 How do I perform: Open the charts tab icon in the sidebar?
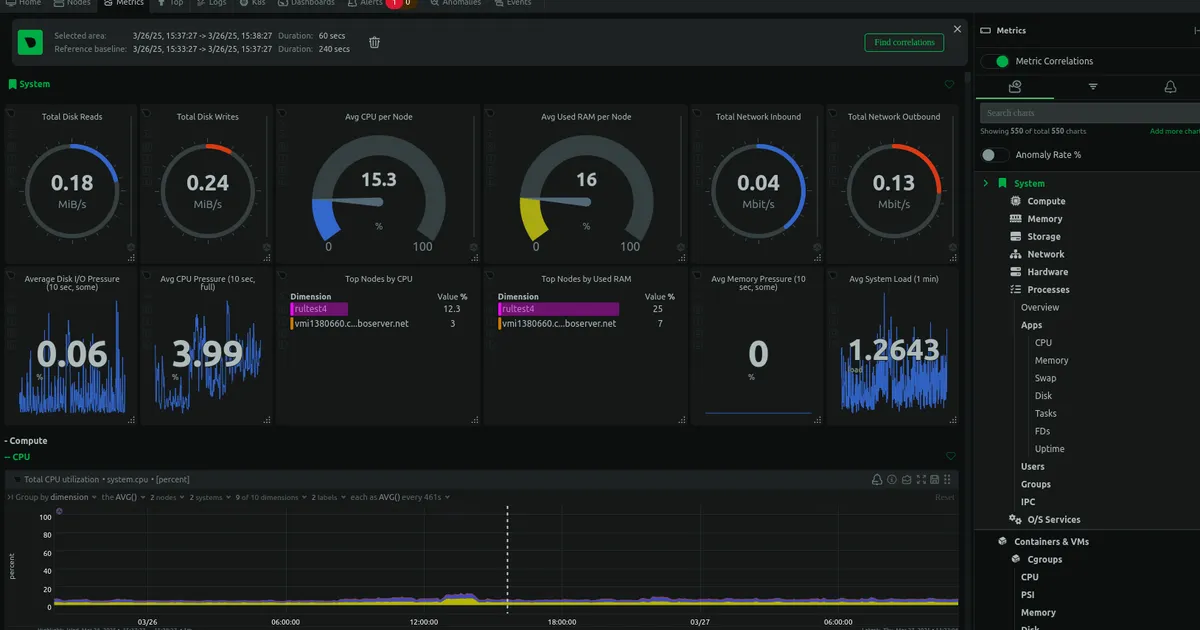(1015, 87)
